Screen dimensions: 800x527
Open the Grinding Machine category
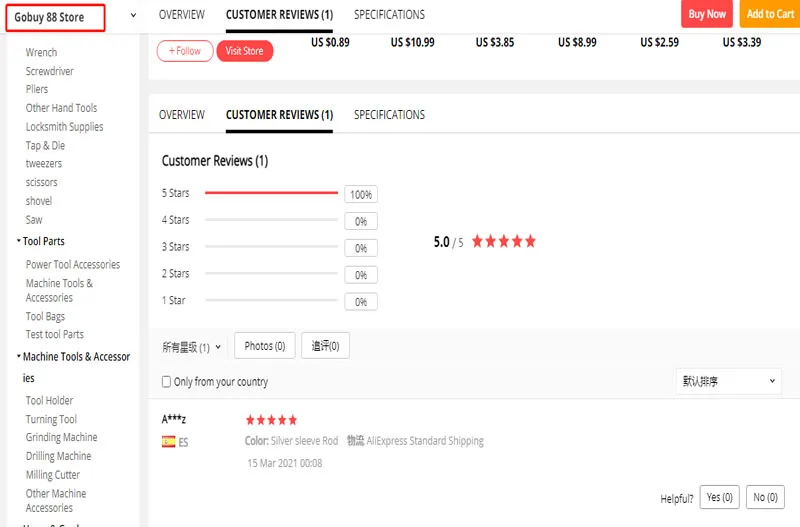click(x=61, y=438)
